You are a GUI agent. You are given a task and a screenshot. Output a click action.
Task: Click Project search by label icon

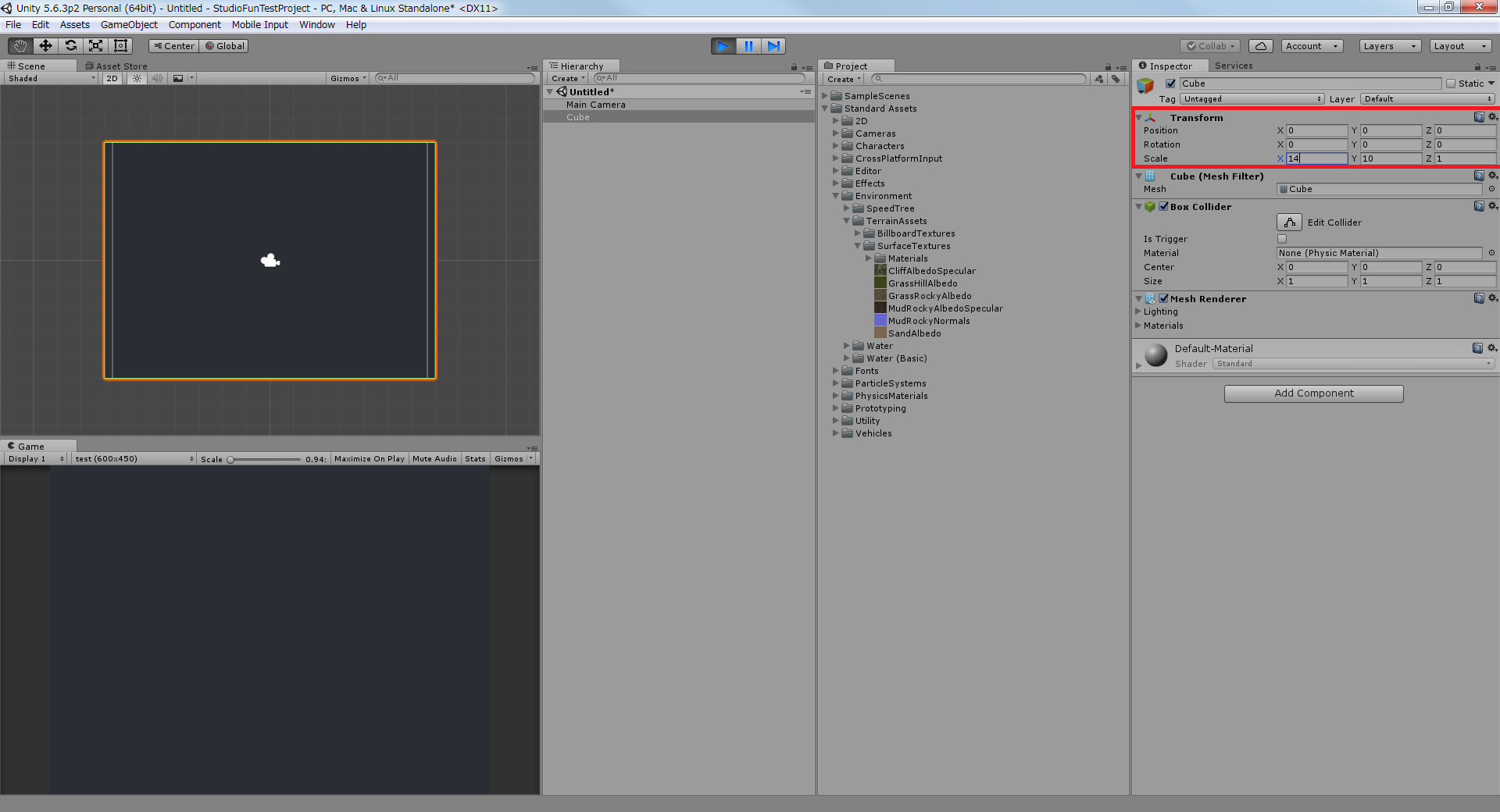coord(1116,79)
